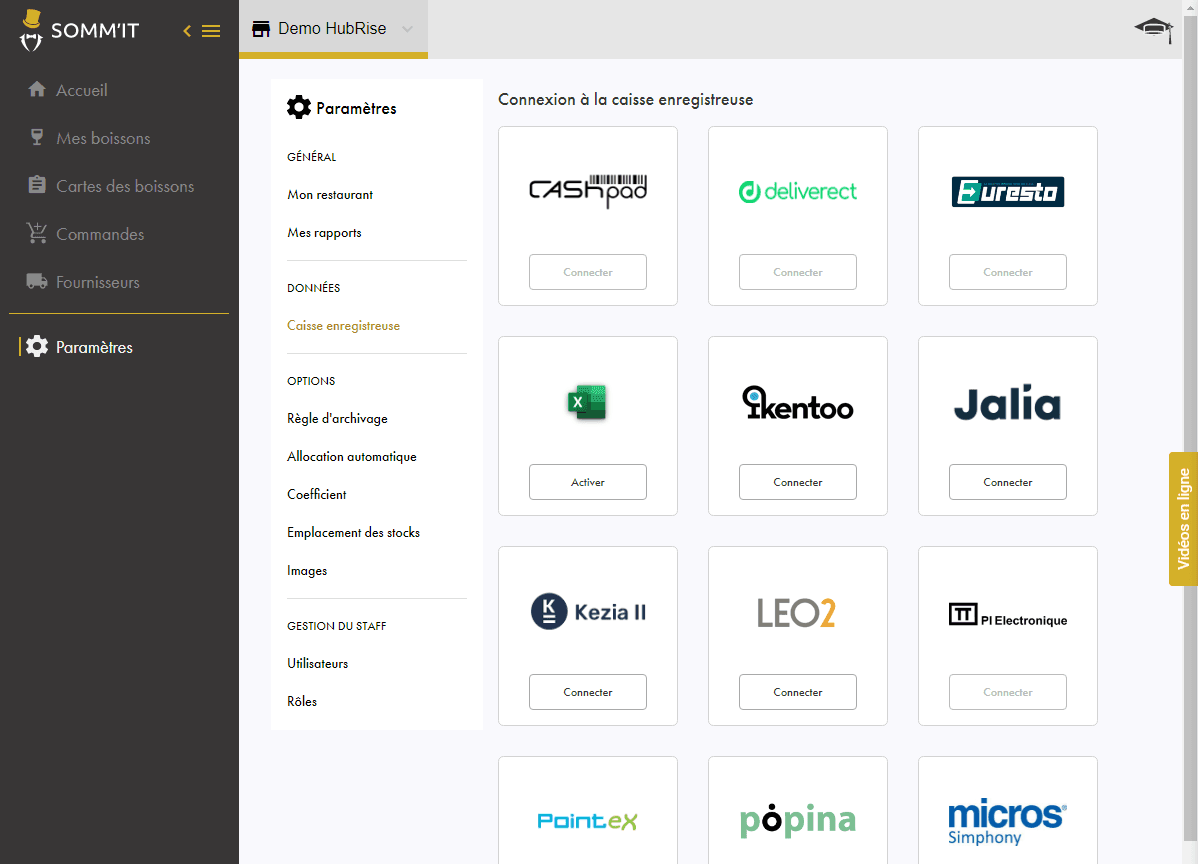1198x864 pixels.
Task: Open the Vidéos en ligne side tab
Action: tap(1183, 519)
